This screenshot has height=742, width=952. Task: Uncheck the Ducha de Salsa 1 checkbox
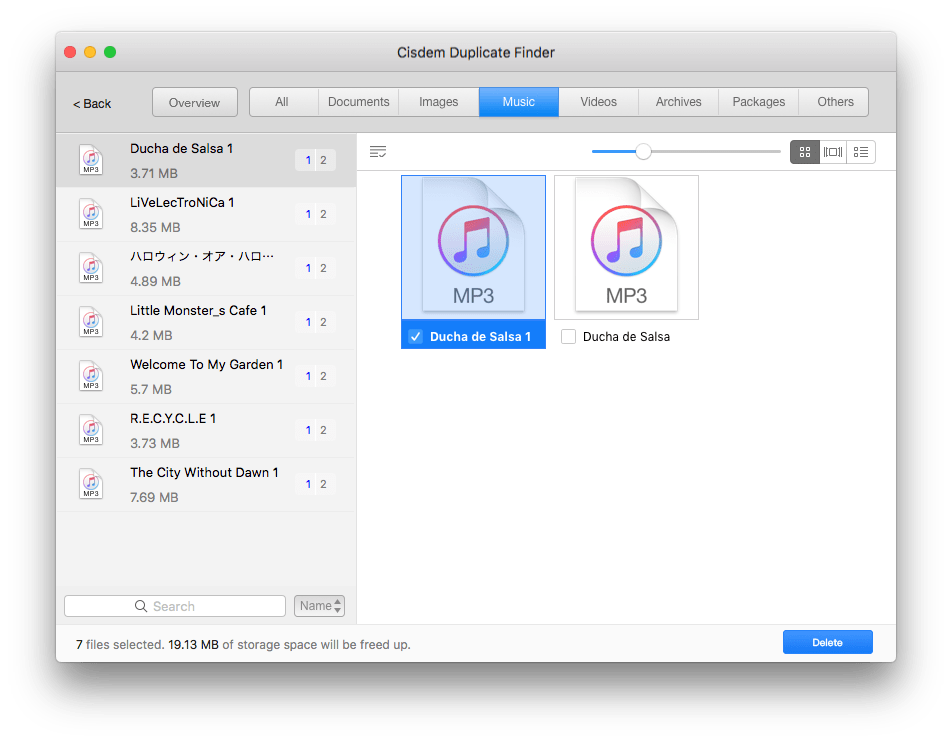pos(416,337)
